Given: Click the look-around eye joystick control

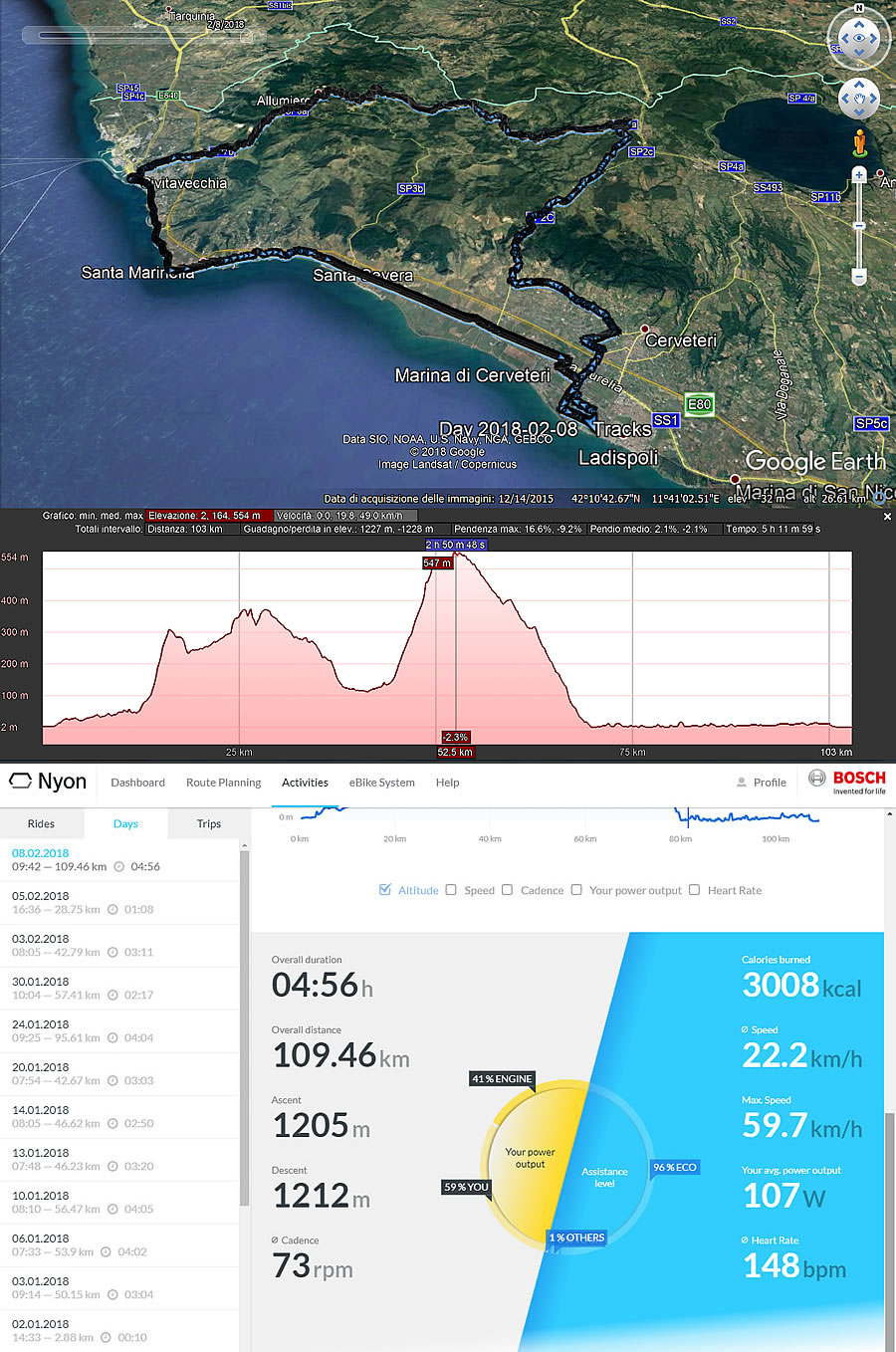Looking at the screenshot, I should point(858,39).
